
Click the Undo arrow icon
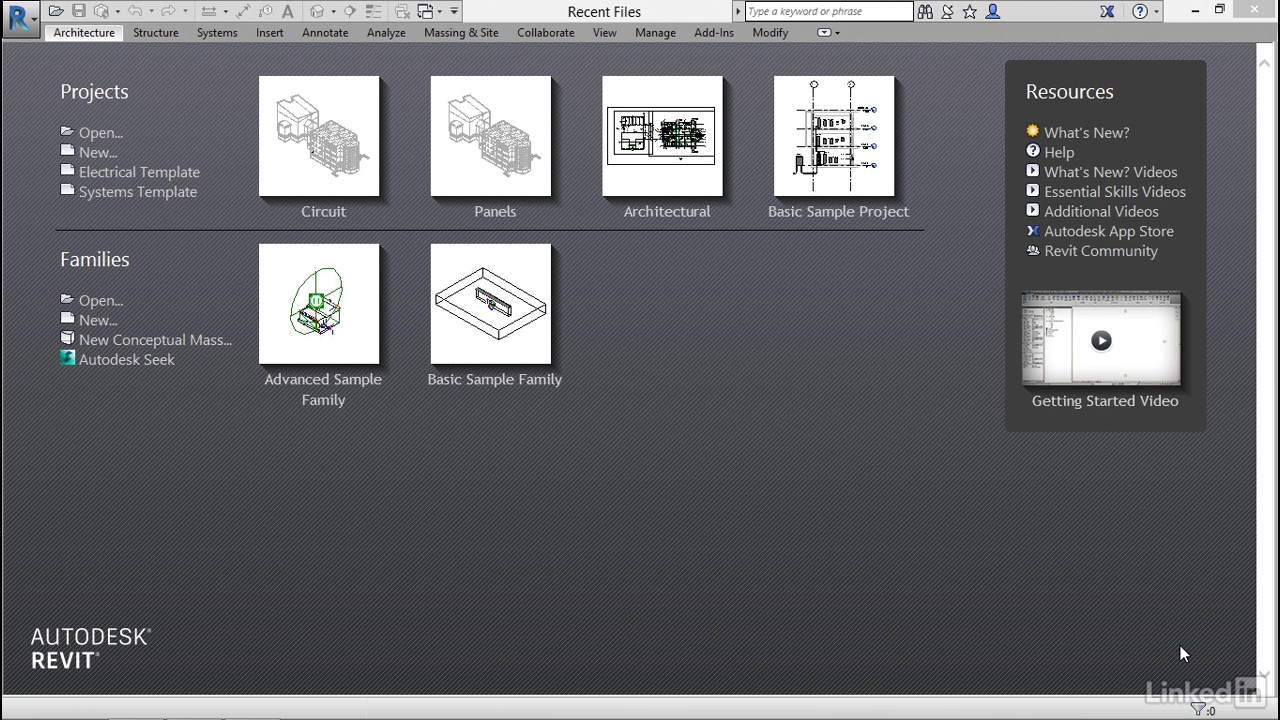pos(135,11)
